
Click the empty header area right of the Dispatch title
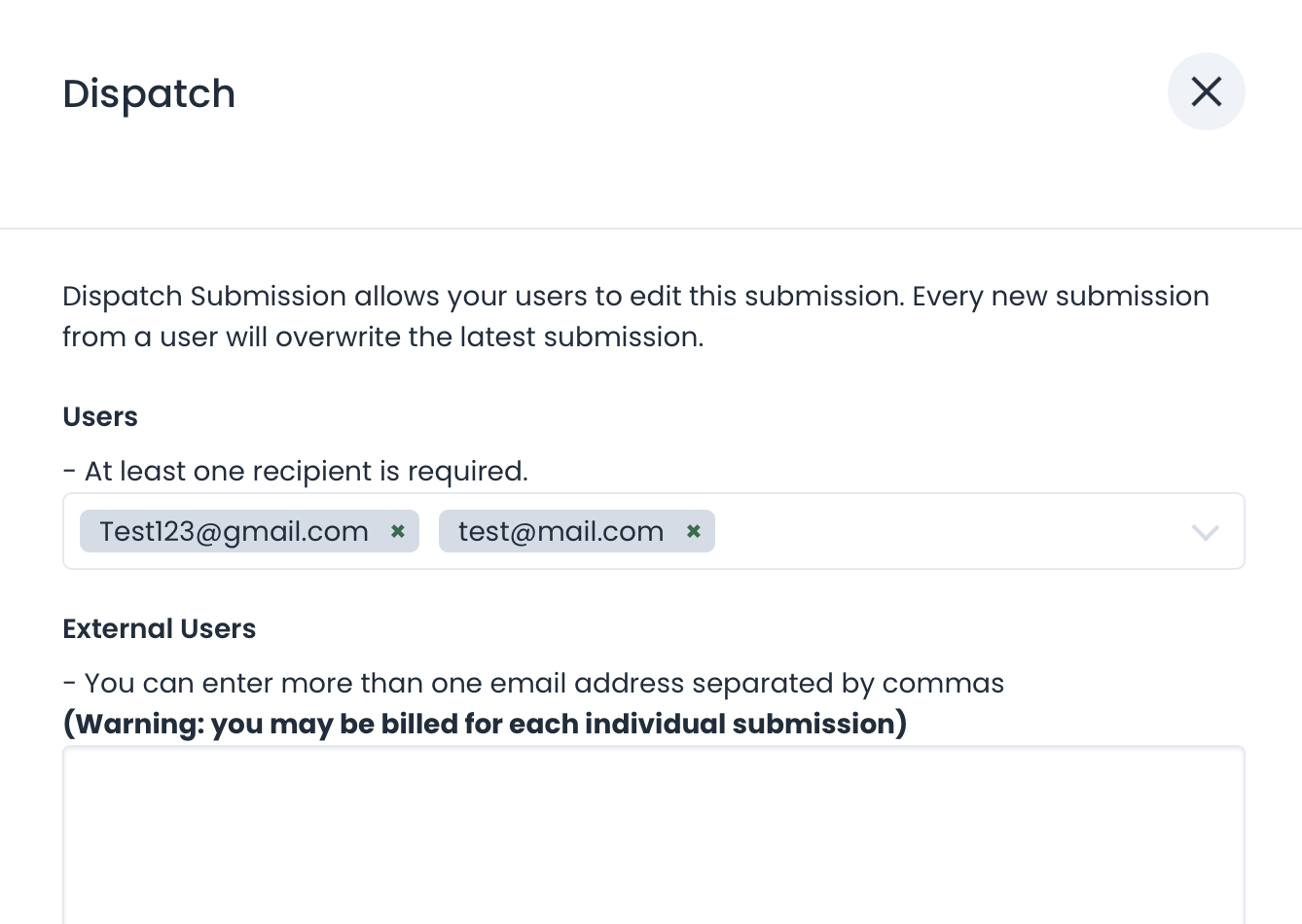(681, 94)
